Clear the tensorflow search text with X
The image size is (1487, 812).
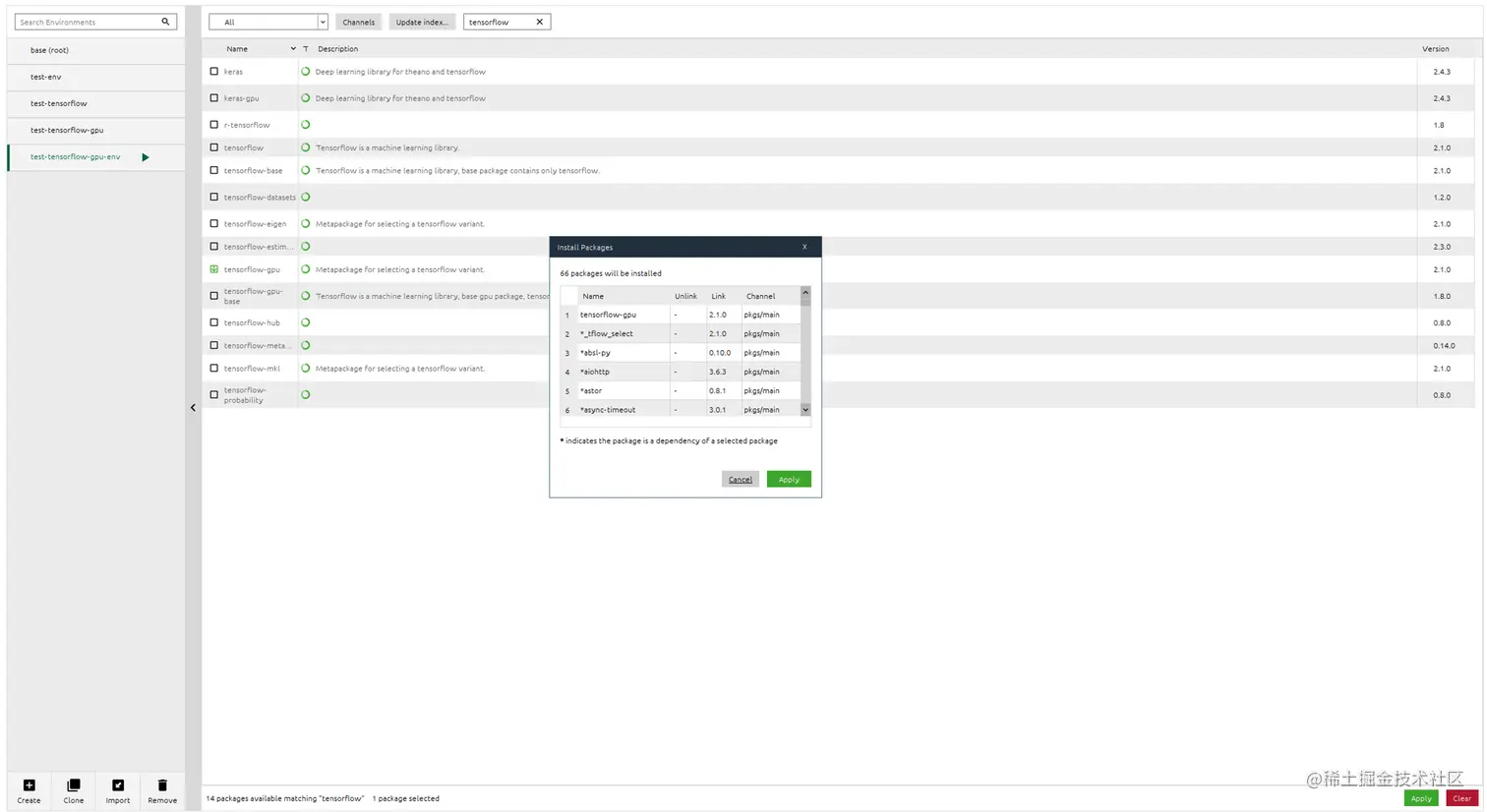539,22
